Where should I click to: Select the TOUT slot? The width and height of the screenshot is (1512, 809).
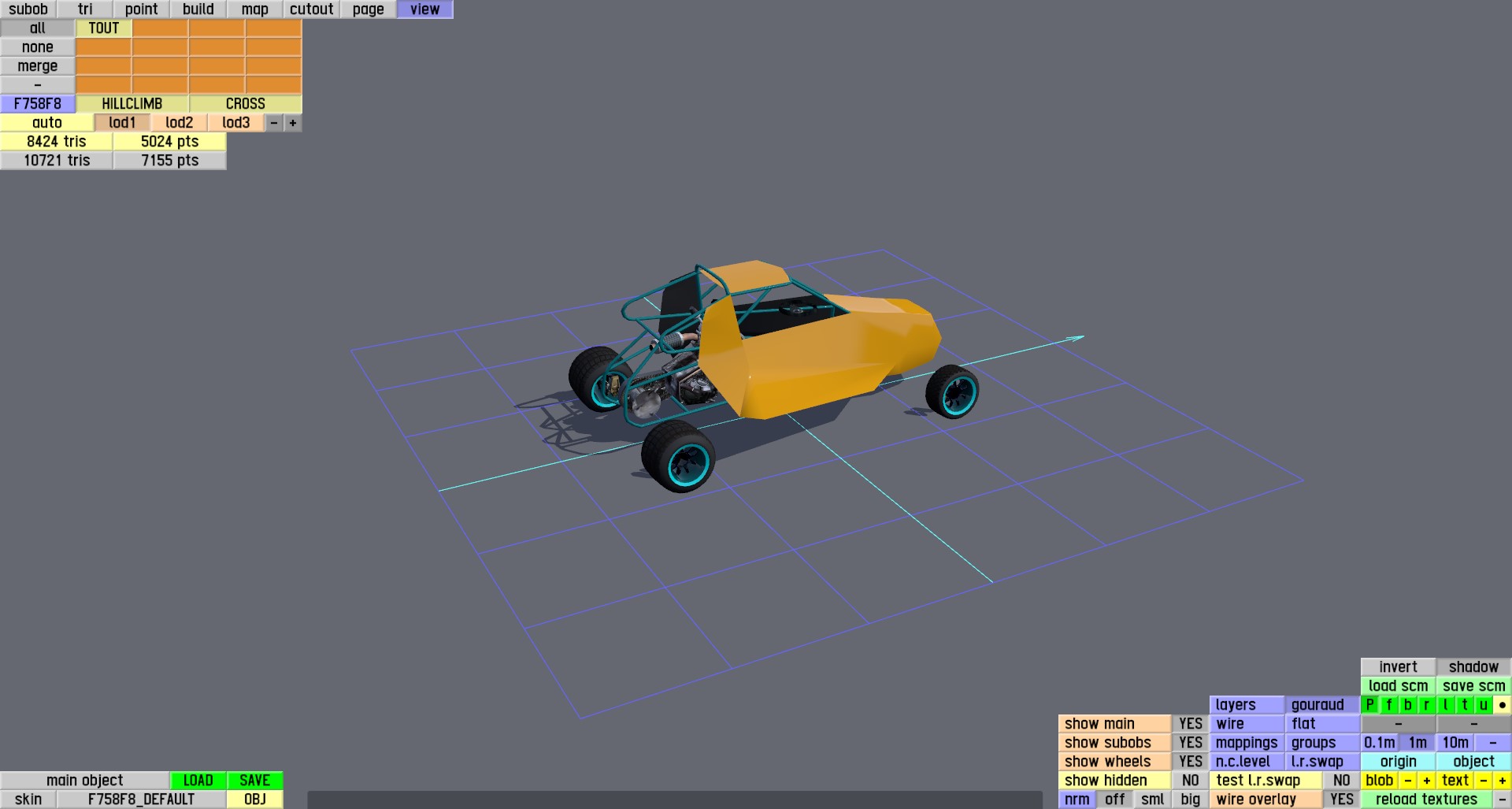[x=104, y=28]
